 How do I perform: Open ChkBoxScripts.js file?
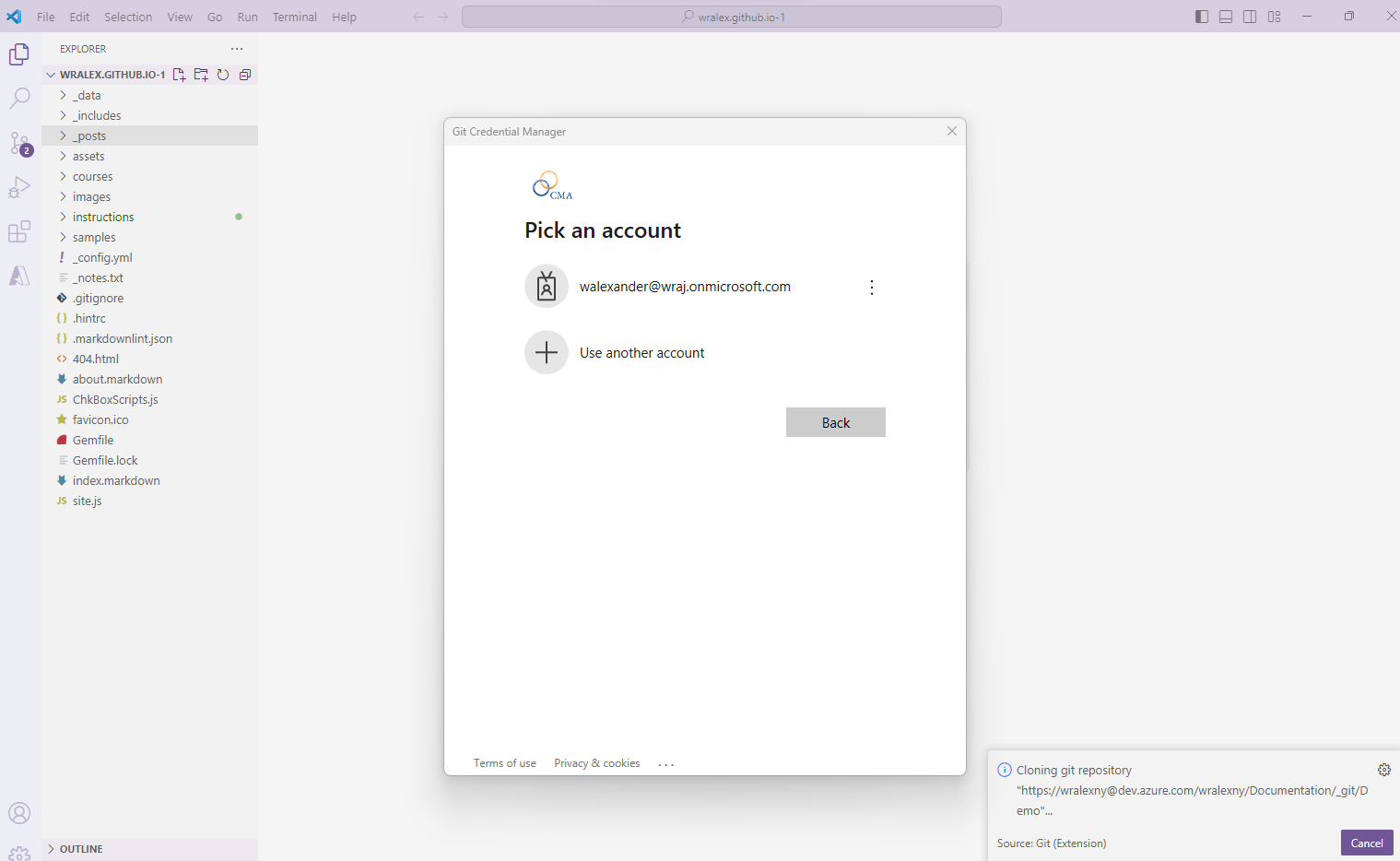click(x=150, y=399)
